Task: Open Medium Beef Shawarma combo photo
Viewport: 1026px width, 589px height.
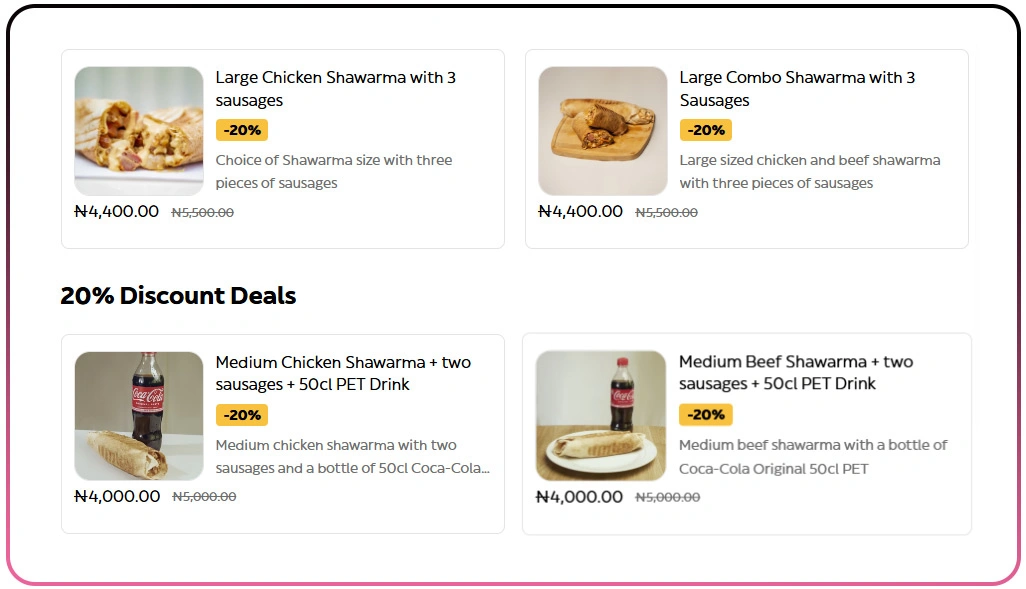Action: coord(601,415)
